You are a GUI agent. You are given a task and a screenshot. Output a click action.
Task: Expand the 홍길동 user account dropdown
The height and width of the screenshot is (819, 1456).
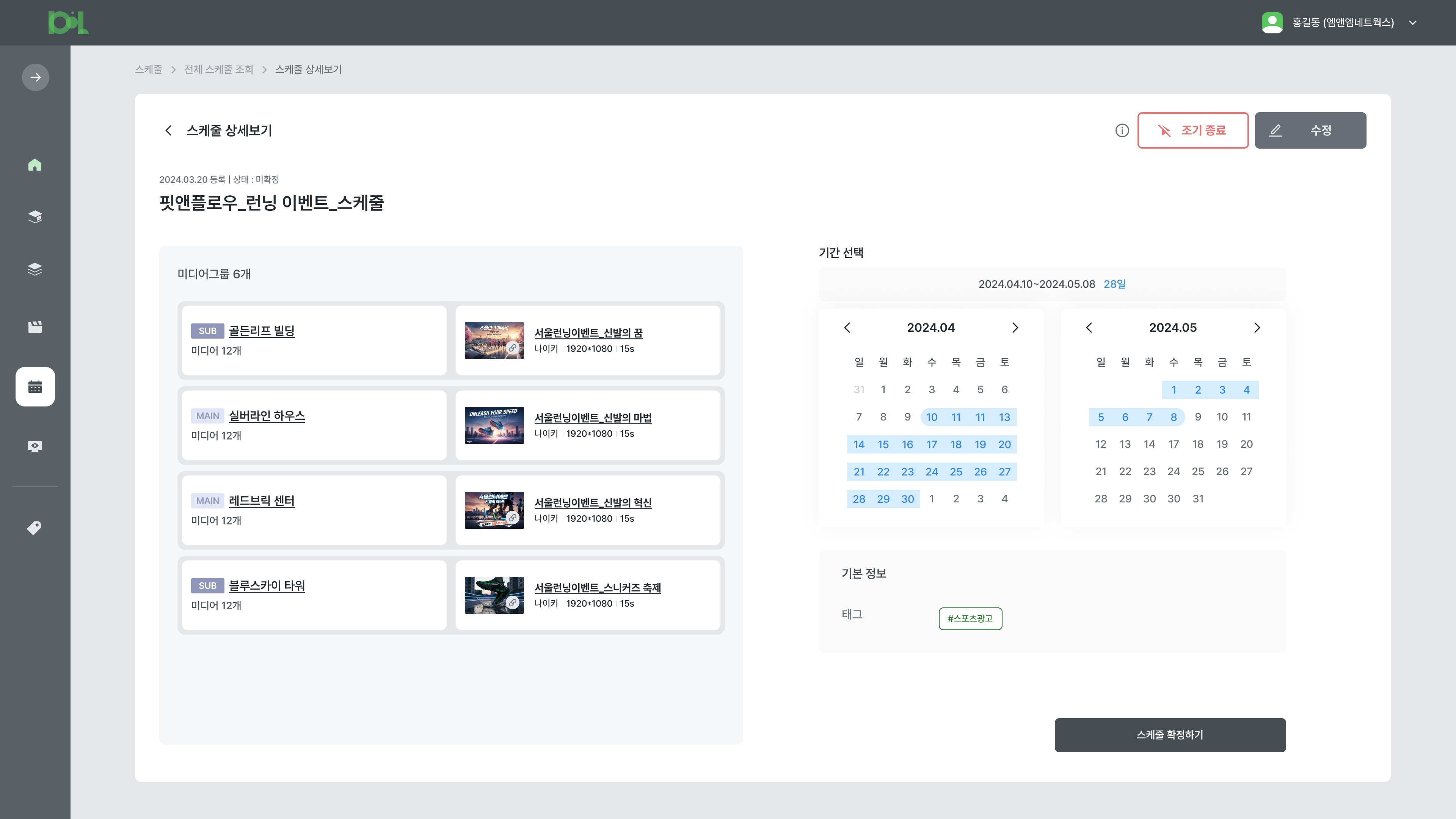point(1412,23)
